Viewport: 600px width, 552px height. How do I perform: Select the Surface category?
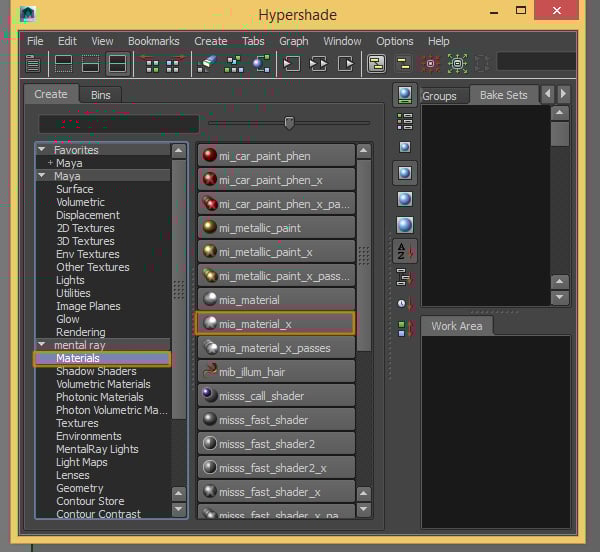point(75,189)
